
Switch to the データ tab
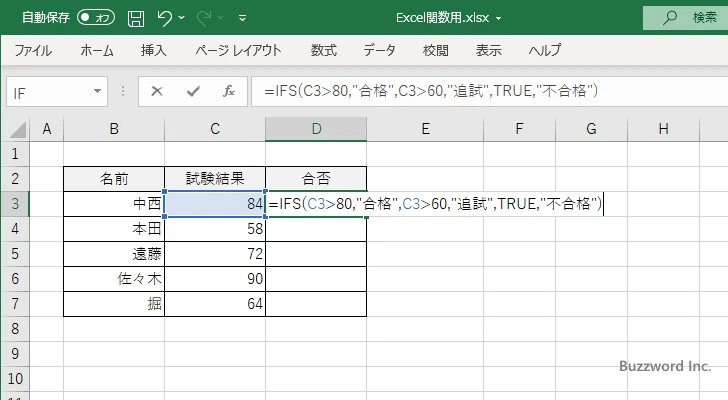pos(379,50)
